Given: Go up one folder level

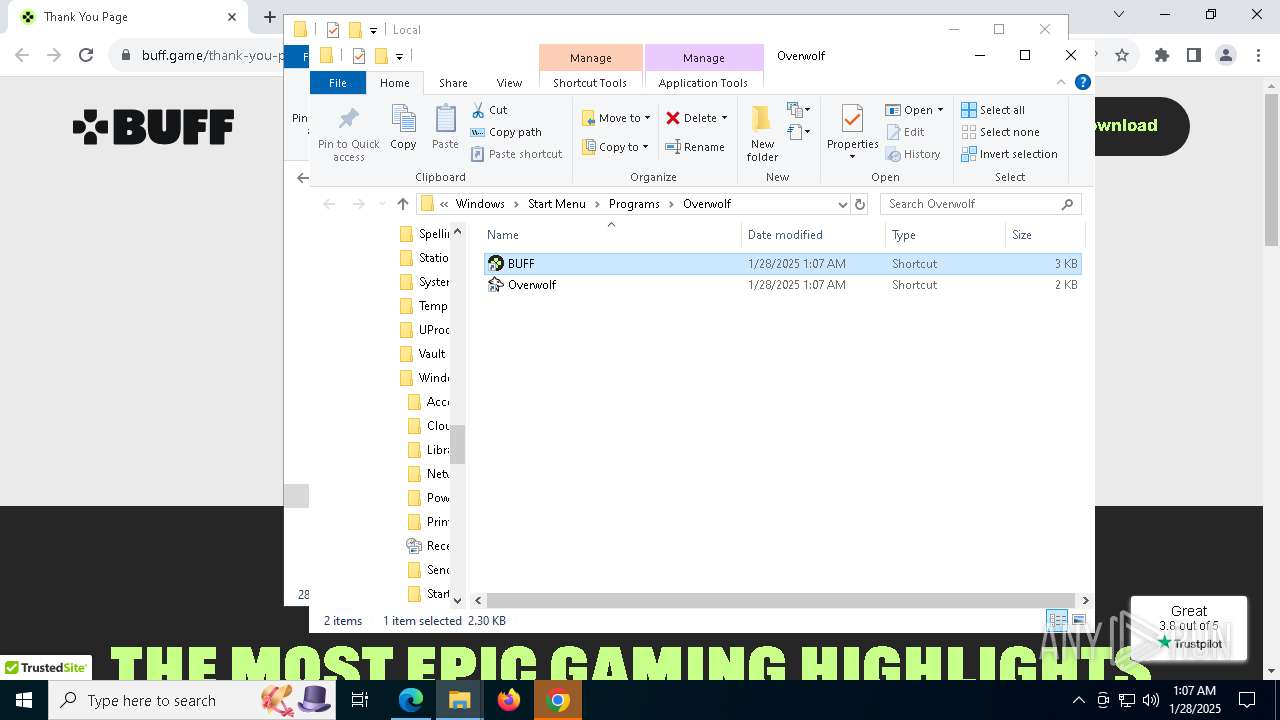Looking at the screenshot, I should tap(403, 204).
